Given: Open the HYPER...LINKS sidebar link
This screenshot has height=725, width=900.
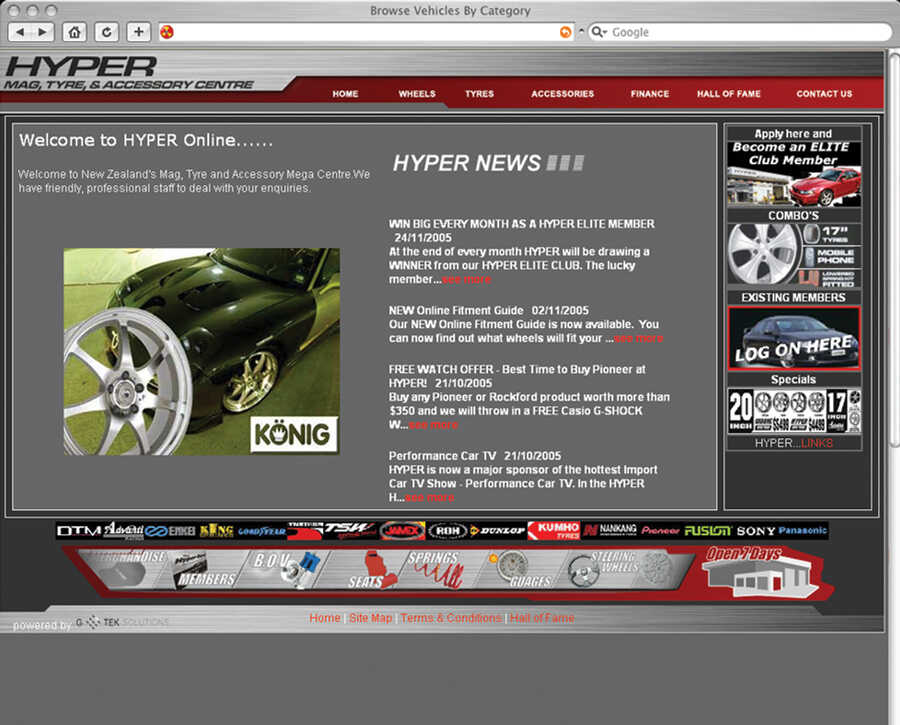Looking at the screenshot, I should [x=794, y=443].
